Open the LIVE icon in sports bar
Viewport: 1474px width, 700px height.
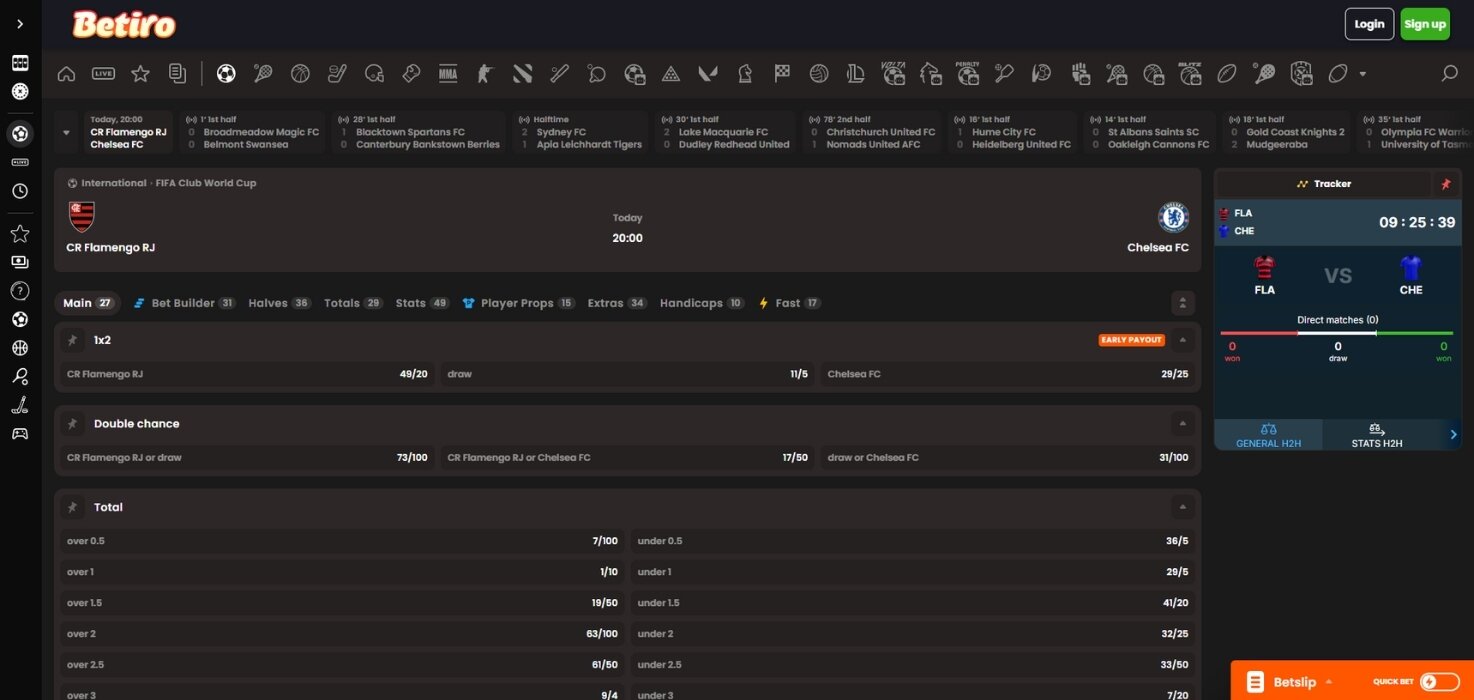(103, 73)
